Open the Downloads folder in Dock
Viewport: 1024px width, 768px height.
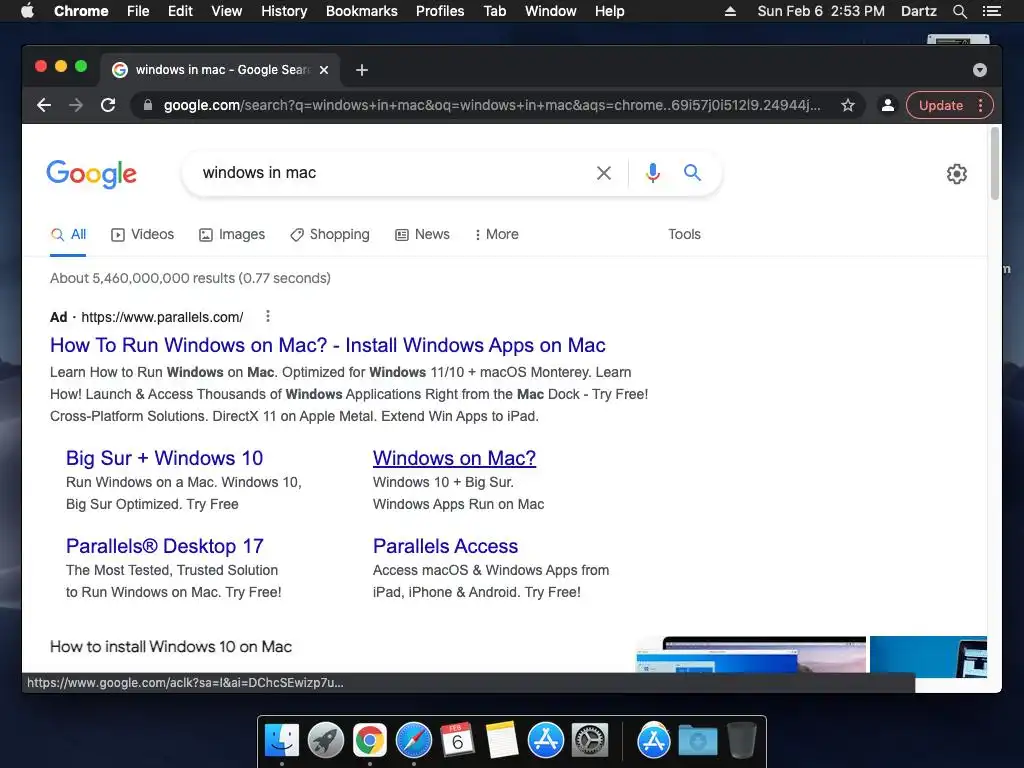click(697, 741)
